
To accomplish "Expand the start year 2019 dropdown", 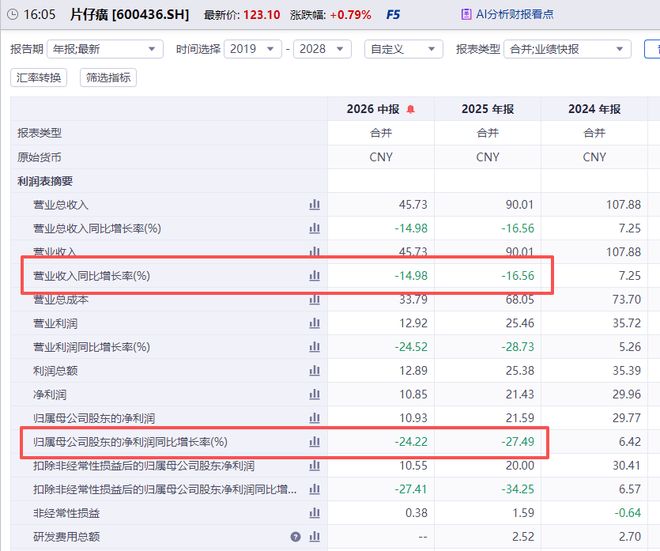I will [x=253, y=49].
